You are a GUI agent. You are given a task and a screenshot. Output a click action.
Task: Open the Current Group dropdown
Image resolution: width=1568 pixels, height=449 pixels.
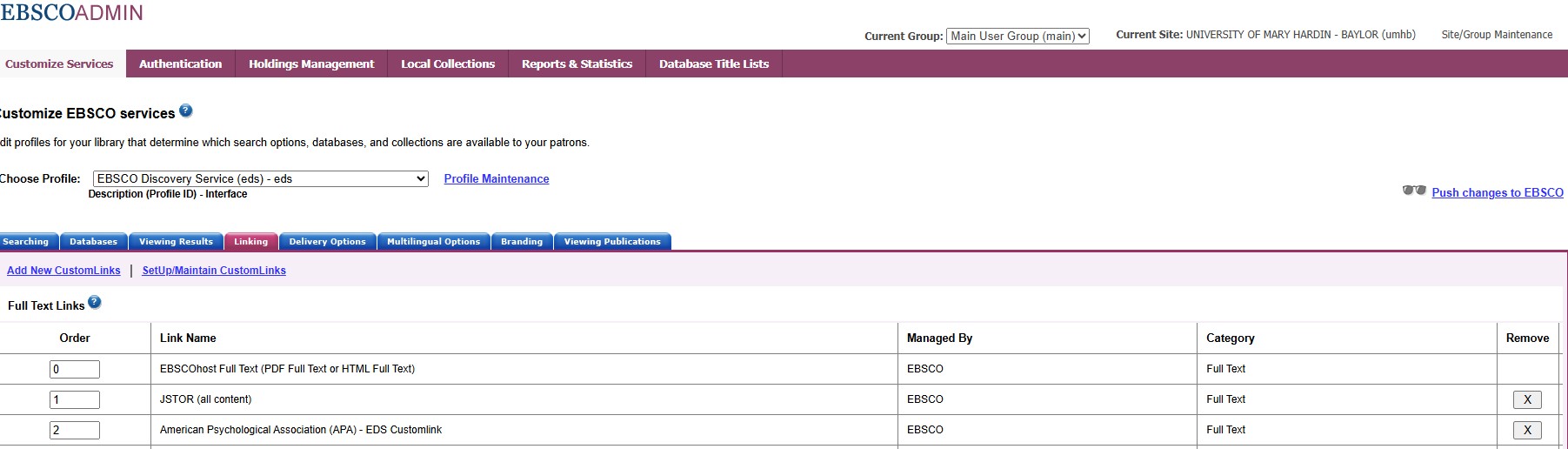click(x=1018, y=36)
